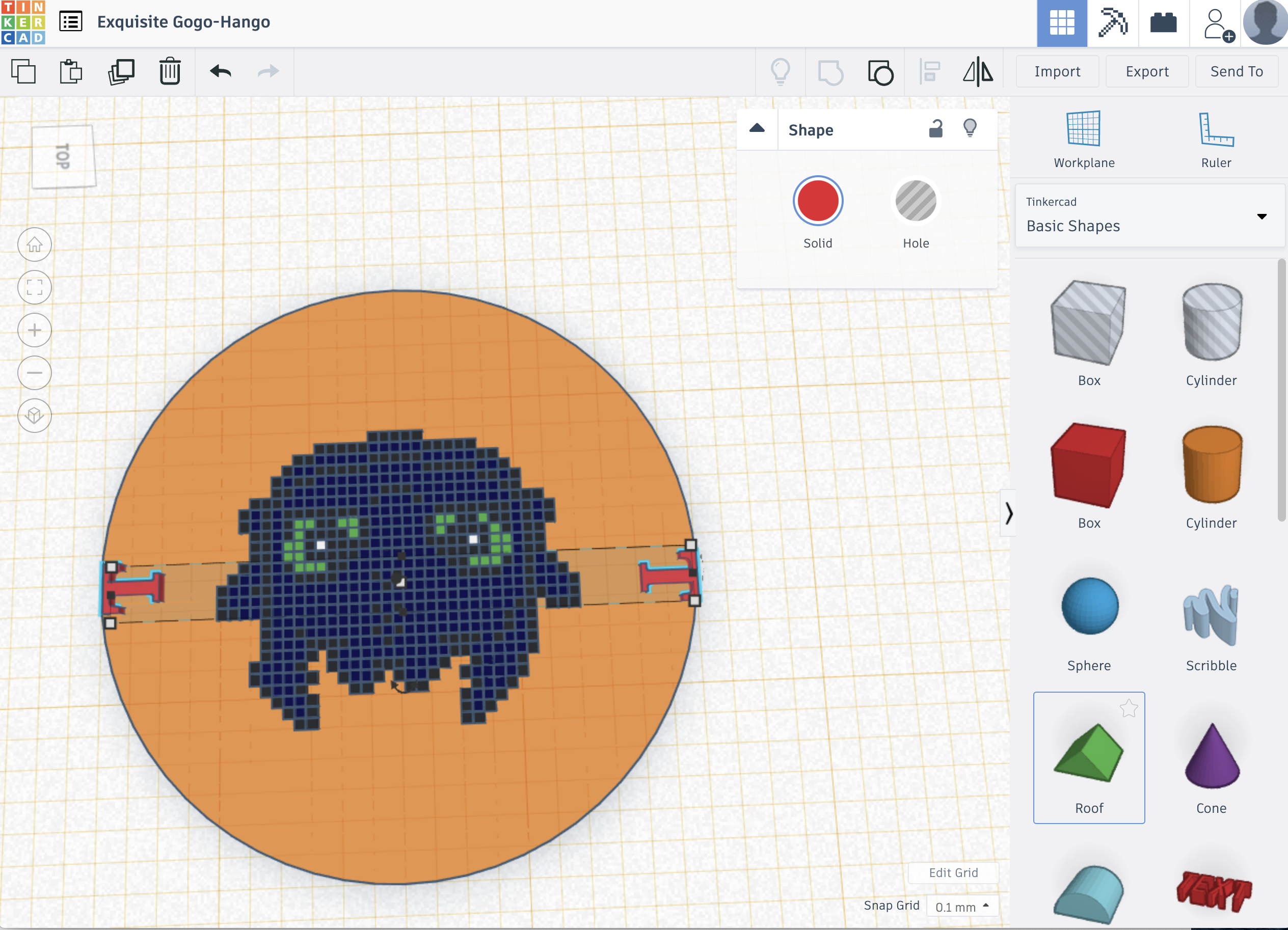Open the Tinkercad logo home page
1288x930 pixels.
coord(23,23)
